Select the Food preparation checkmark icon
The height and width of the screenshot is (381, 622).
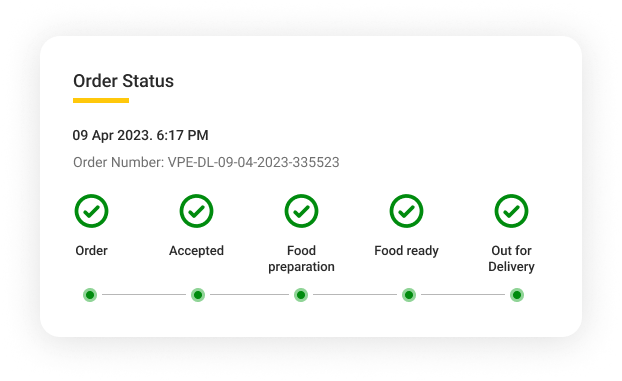point(301,211)
